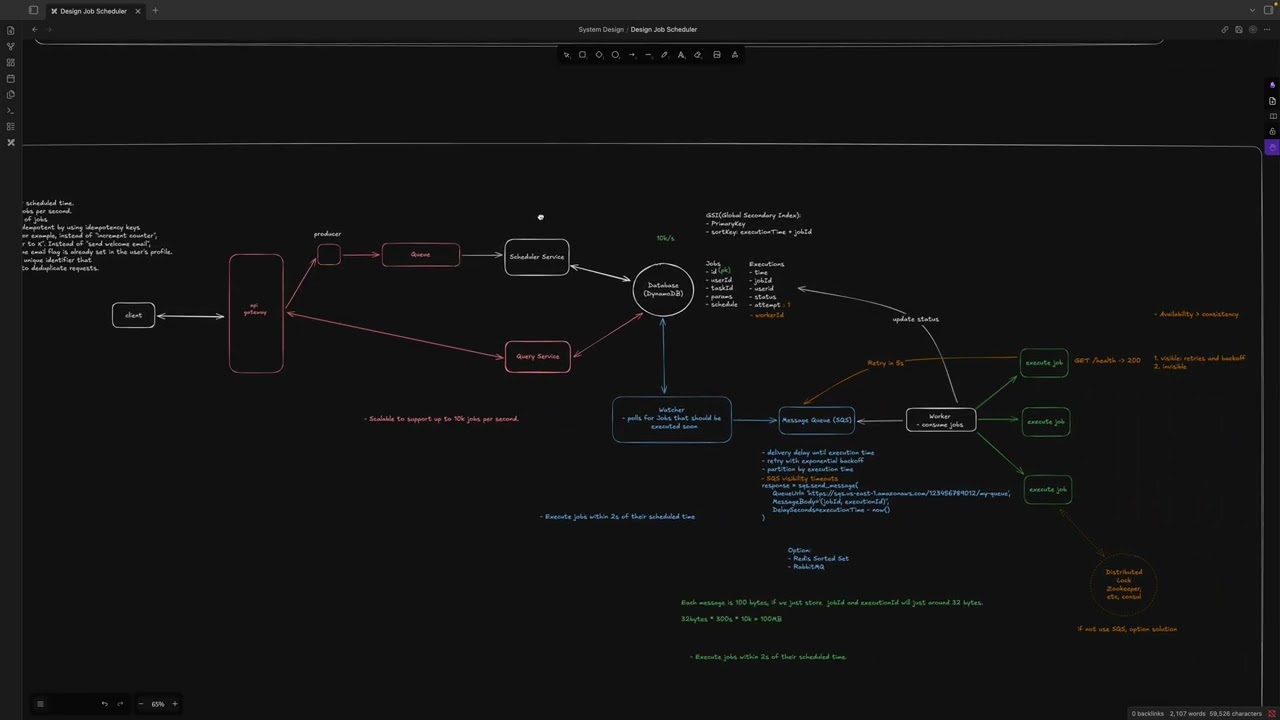This screenshot has width=1280, height=720.
Task: Toggle the left sidebar
Action: coord(33,10)
